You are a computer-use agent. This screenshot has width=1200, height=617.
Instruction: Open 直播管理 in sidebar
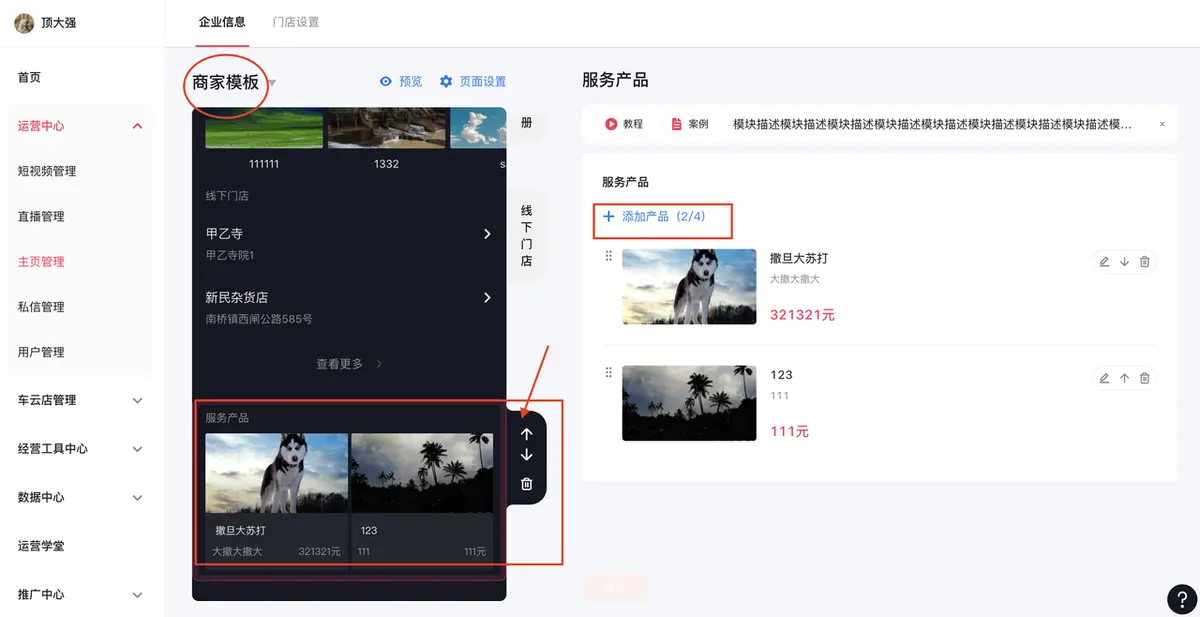[41, 216]
